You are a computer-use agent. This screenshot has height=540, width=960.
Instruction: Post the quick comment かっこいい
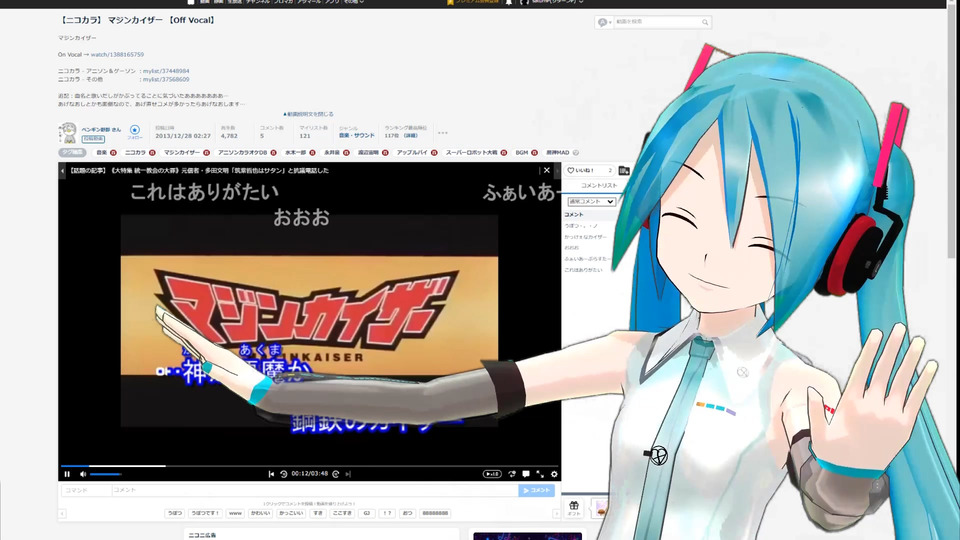(x=291, y=513)
